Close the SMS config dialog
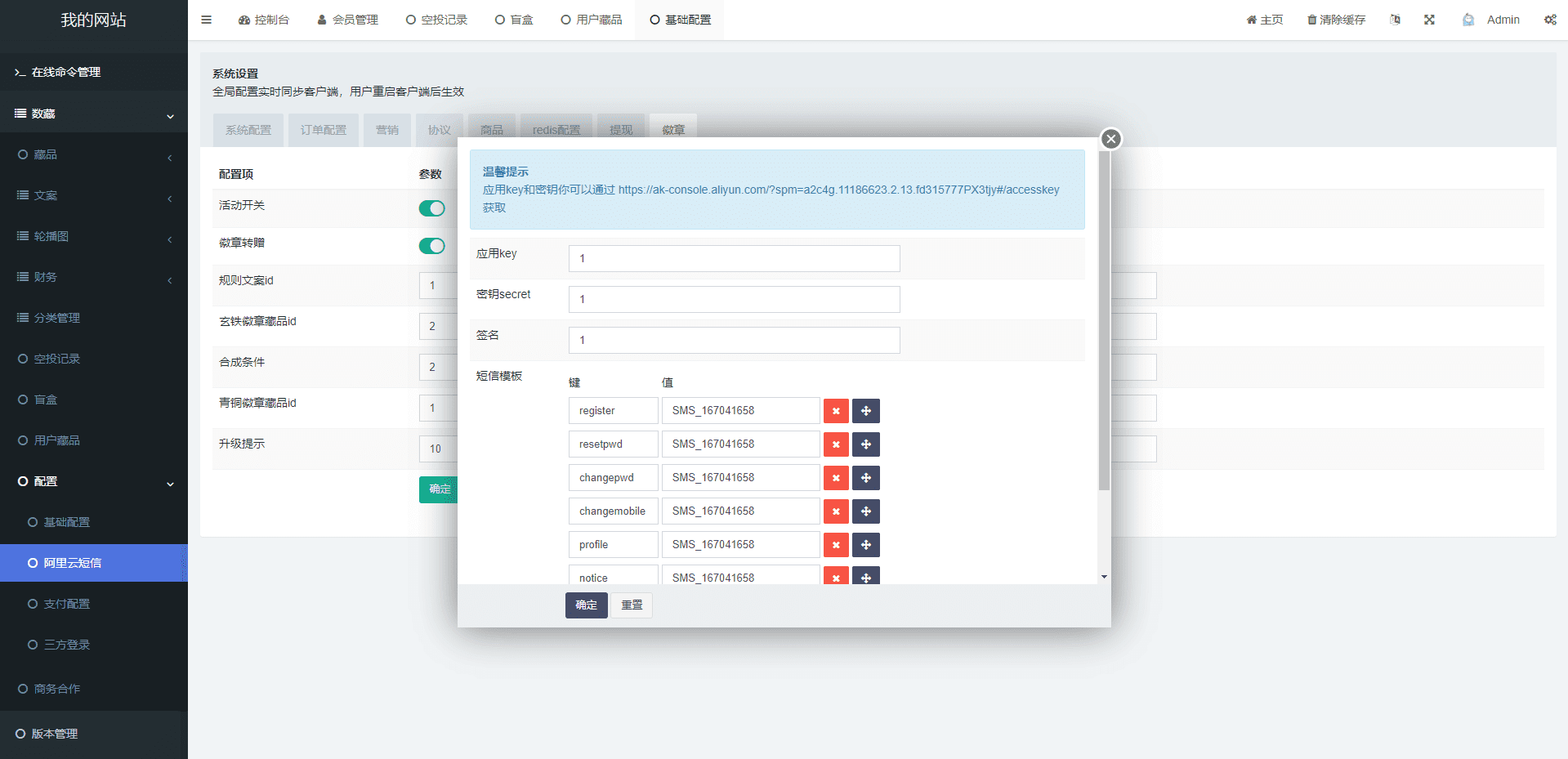Viewport: 1568px width, 759px height. click(x=1110, y=139)
